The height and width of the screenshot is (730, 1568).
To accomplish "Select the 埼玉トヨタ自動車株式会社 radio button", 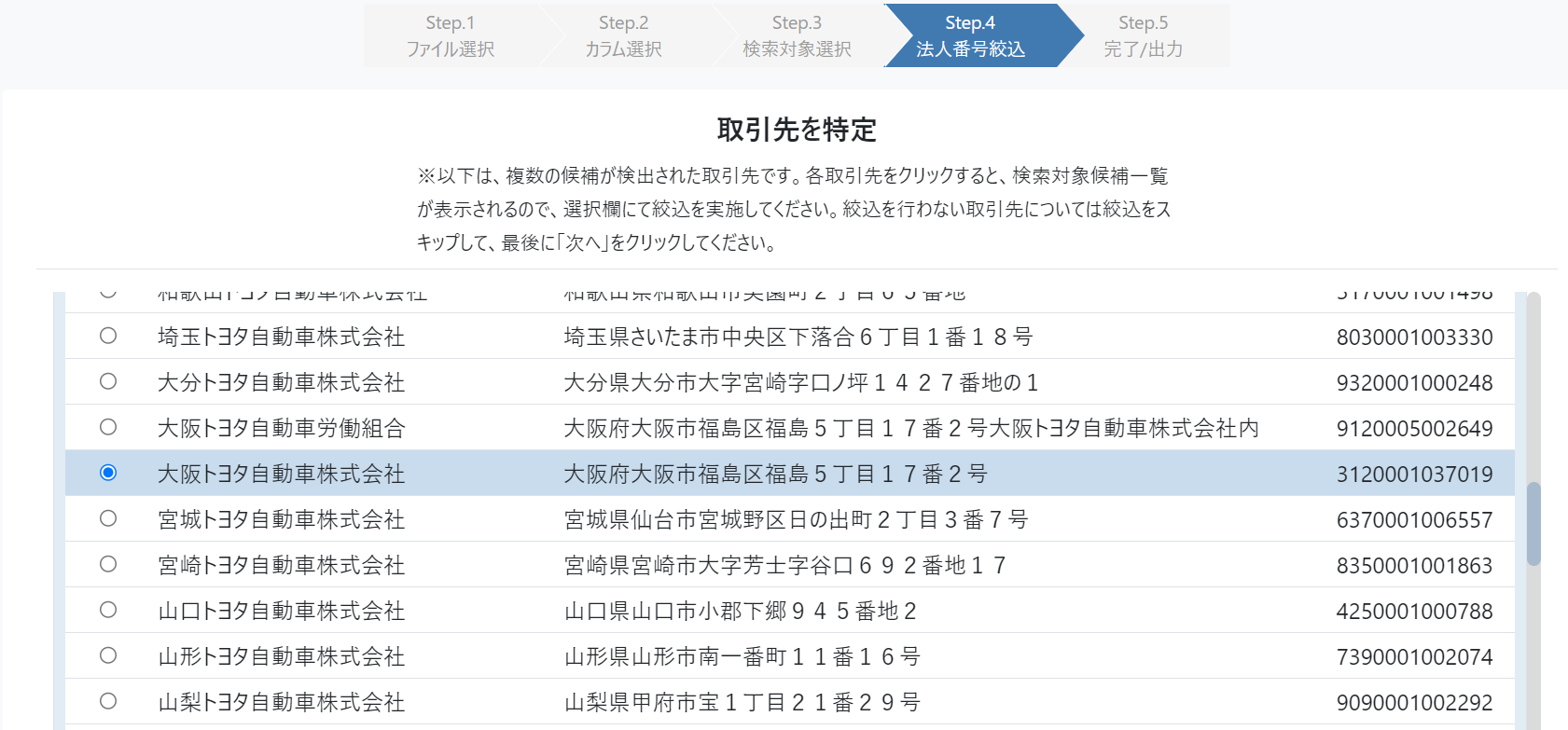I will 108,336.
